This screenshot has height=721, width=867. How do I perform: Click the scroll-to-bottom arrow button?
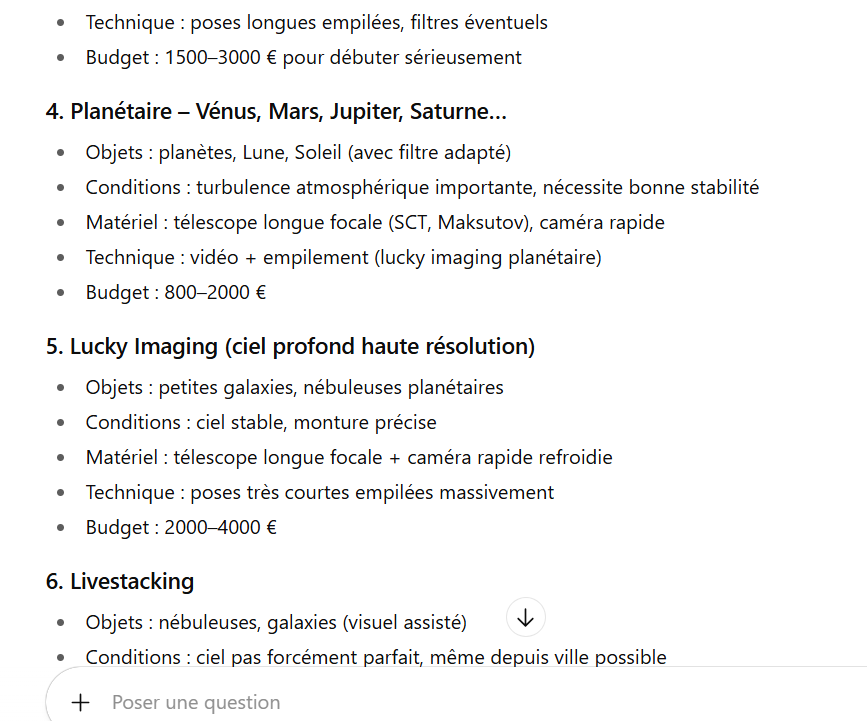coord(526,618)
